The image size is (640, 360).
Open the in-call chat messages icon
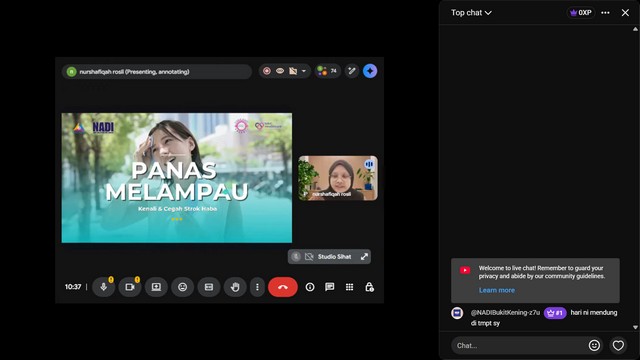coord(329,287)
